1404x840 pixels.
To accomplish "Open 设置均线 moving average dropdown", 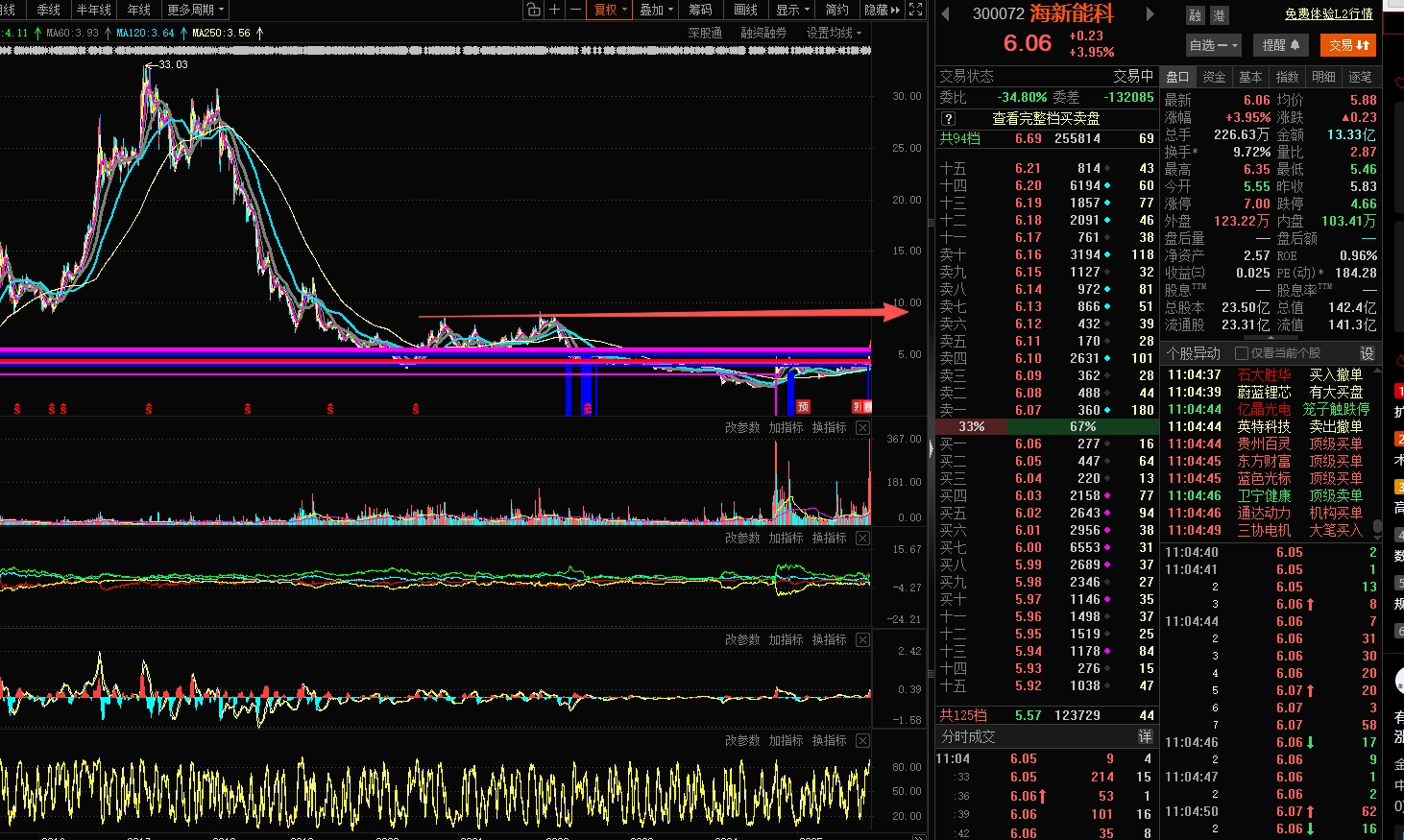I will pyautogui.click(x=834, y=33).
